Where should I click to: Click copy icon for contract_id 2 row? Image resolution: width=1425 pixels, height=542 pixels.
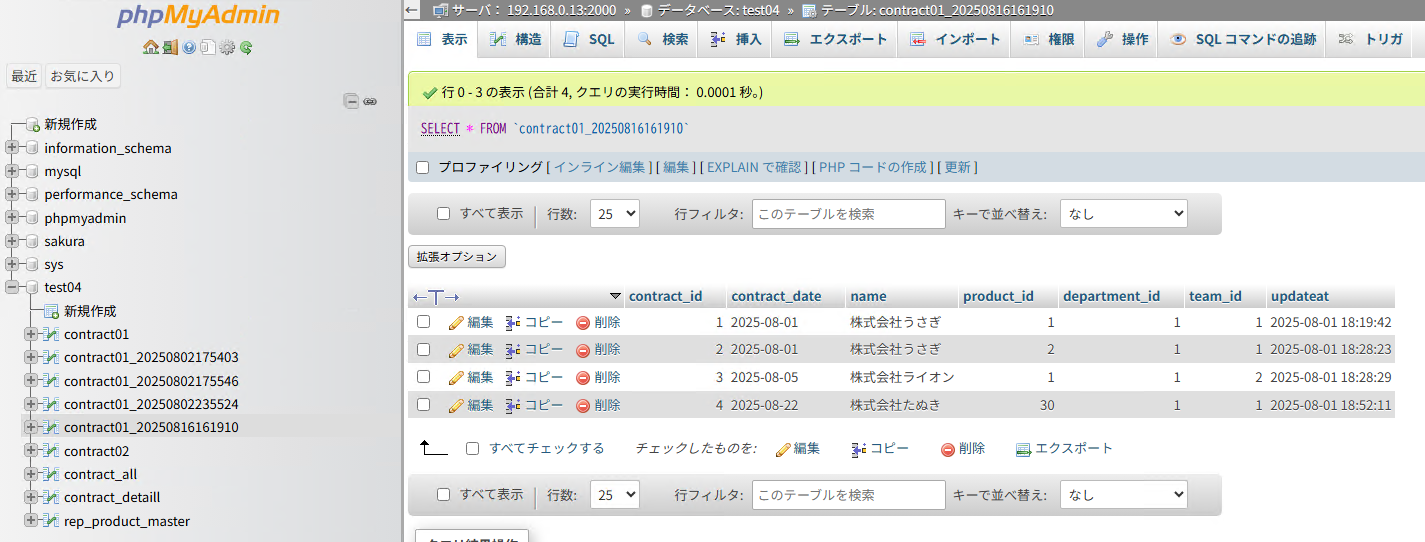(513, 350)
